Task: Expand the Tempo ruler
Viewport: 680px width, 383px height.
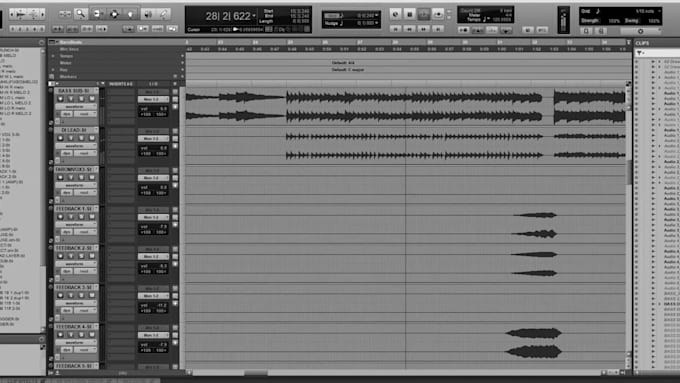Action: 53,56
